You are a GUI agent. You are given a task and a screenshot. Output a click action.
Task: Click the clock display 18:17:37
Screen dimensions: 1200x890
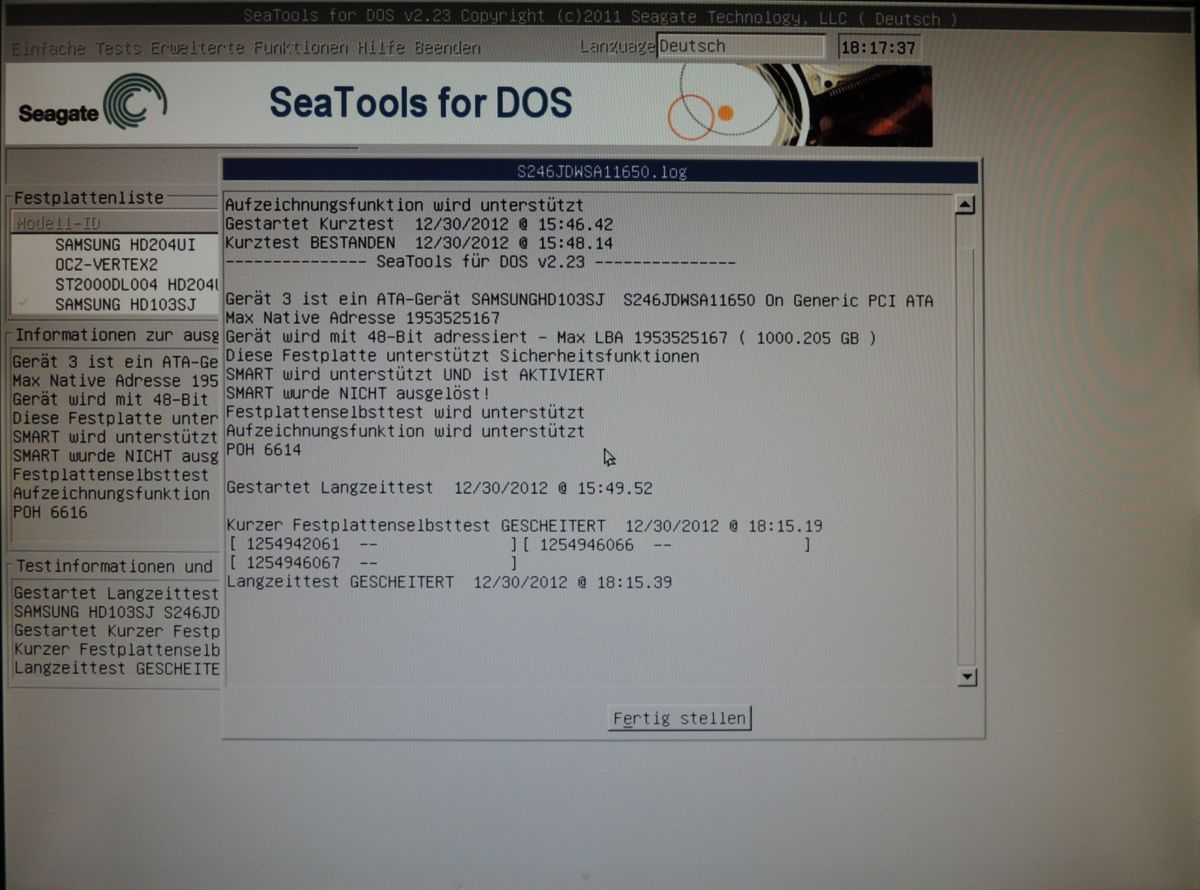pos(880,47)
